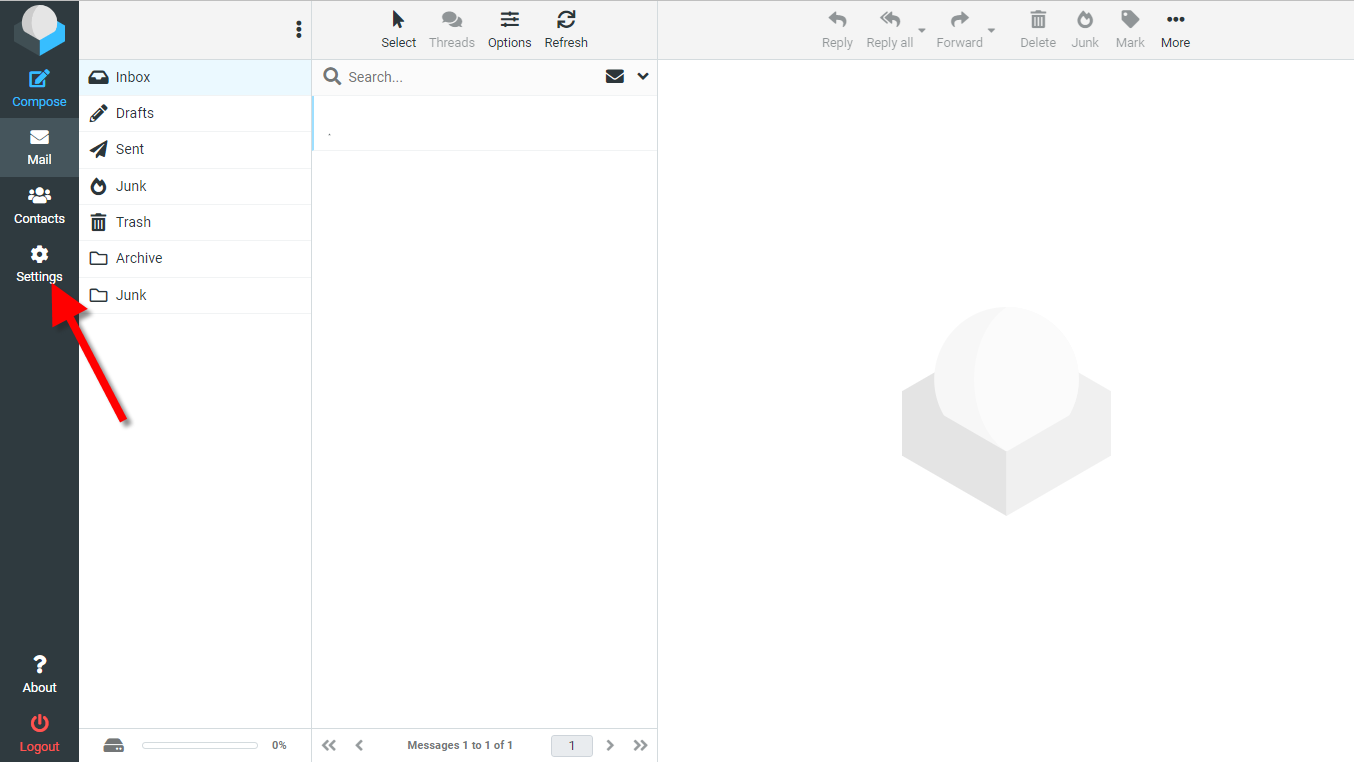The image size is (1354, 762).
Task: Open list Options
Action: (510, 30)
